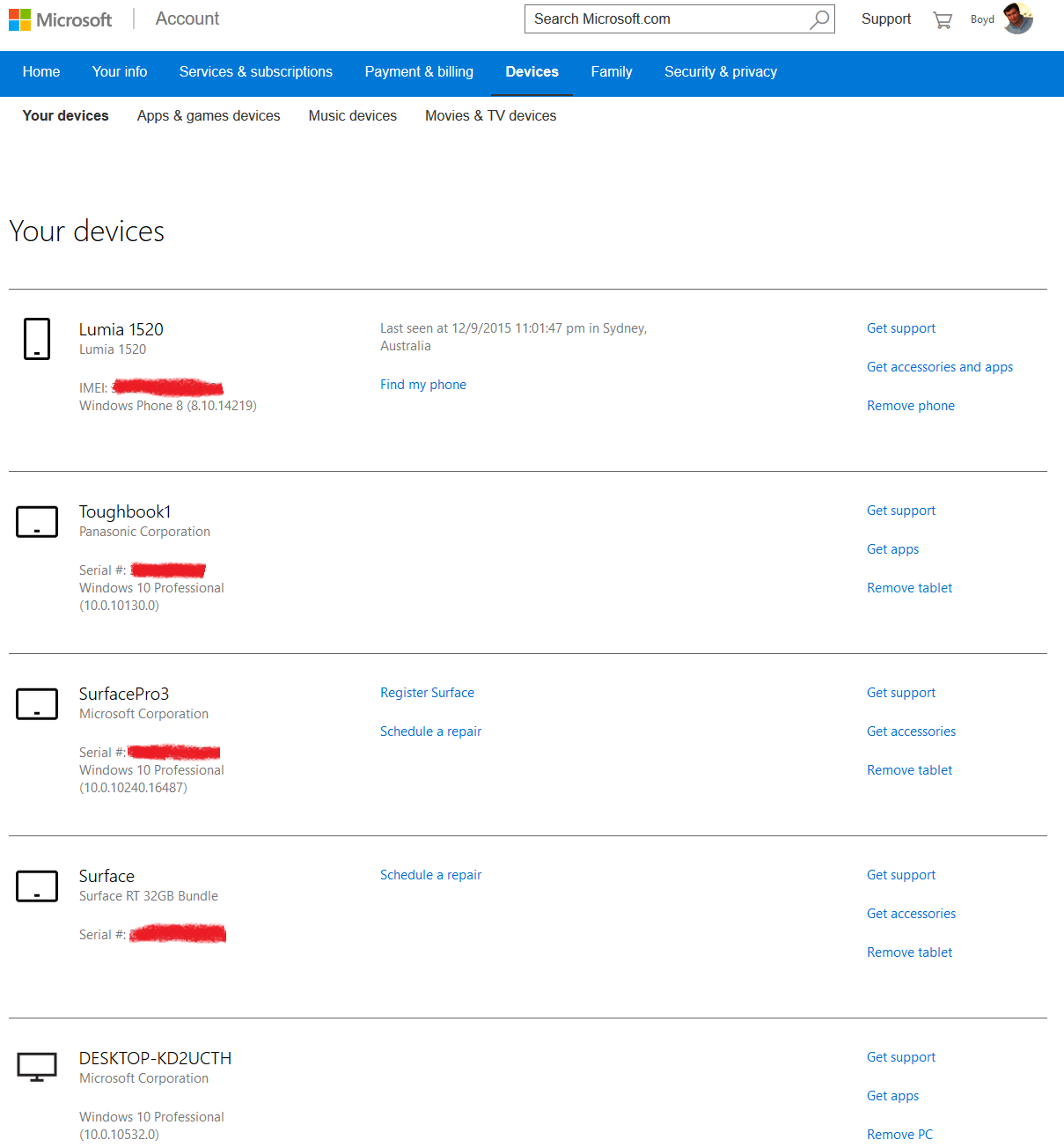Click Remove PC link
The width and height of the screenshot is (1064, 1147).
(899, 1135)
